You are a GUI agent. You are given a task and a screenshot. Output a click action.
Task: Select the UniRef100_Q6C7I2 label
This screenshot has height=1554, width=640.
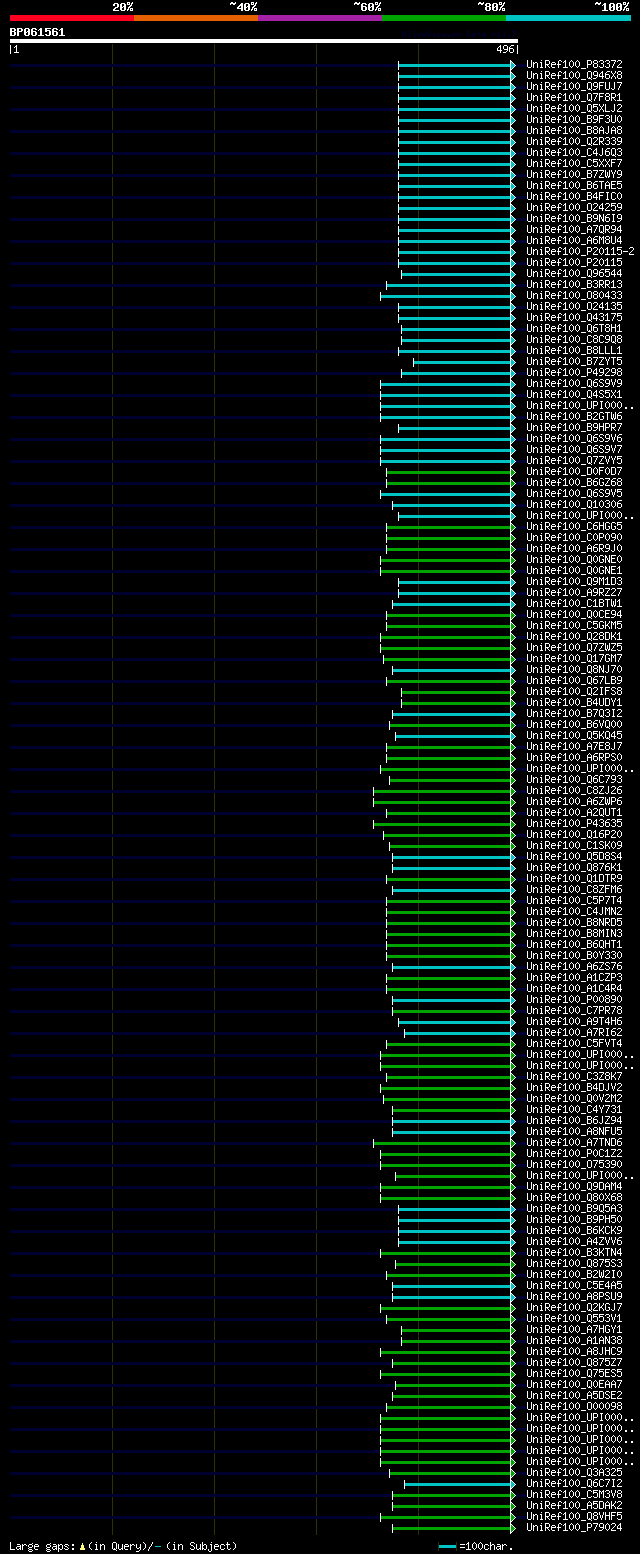574,1484
